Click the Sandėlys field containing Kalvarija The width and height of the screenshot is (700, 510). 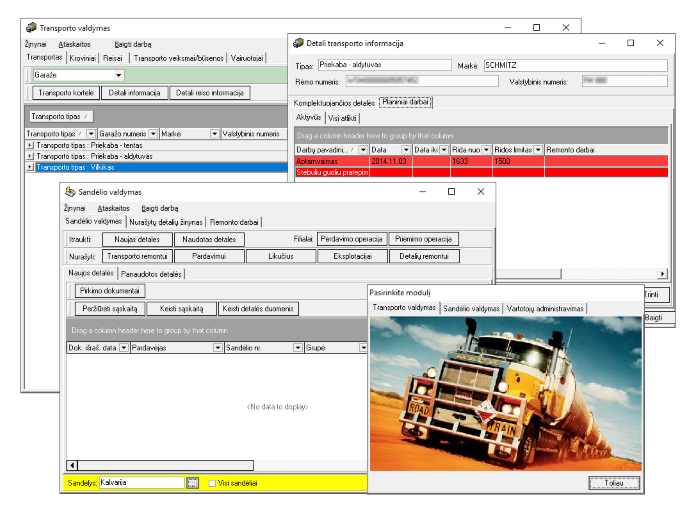[x=142, y=483]
